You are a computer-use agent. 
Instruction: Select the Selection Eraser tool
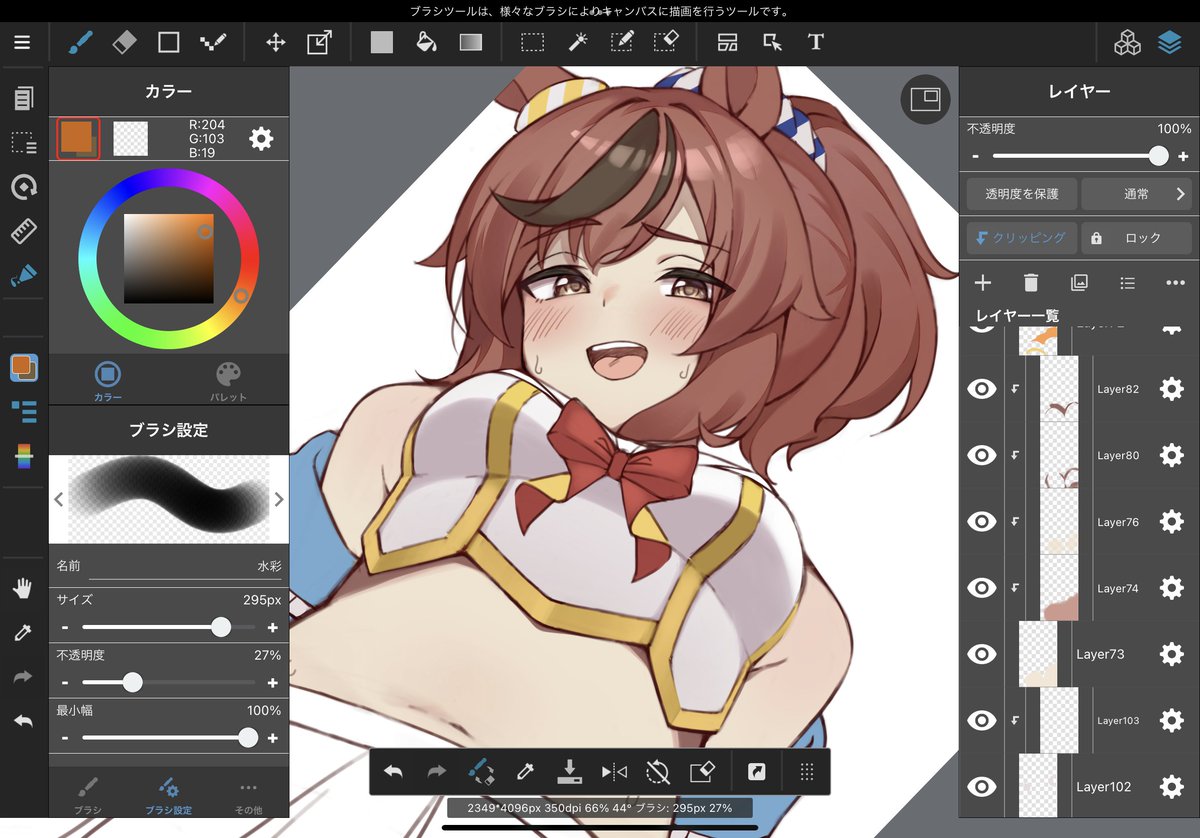[x=665, y=43]
